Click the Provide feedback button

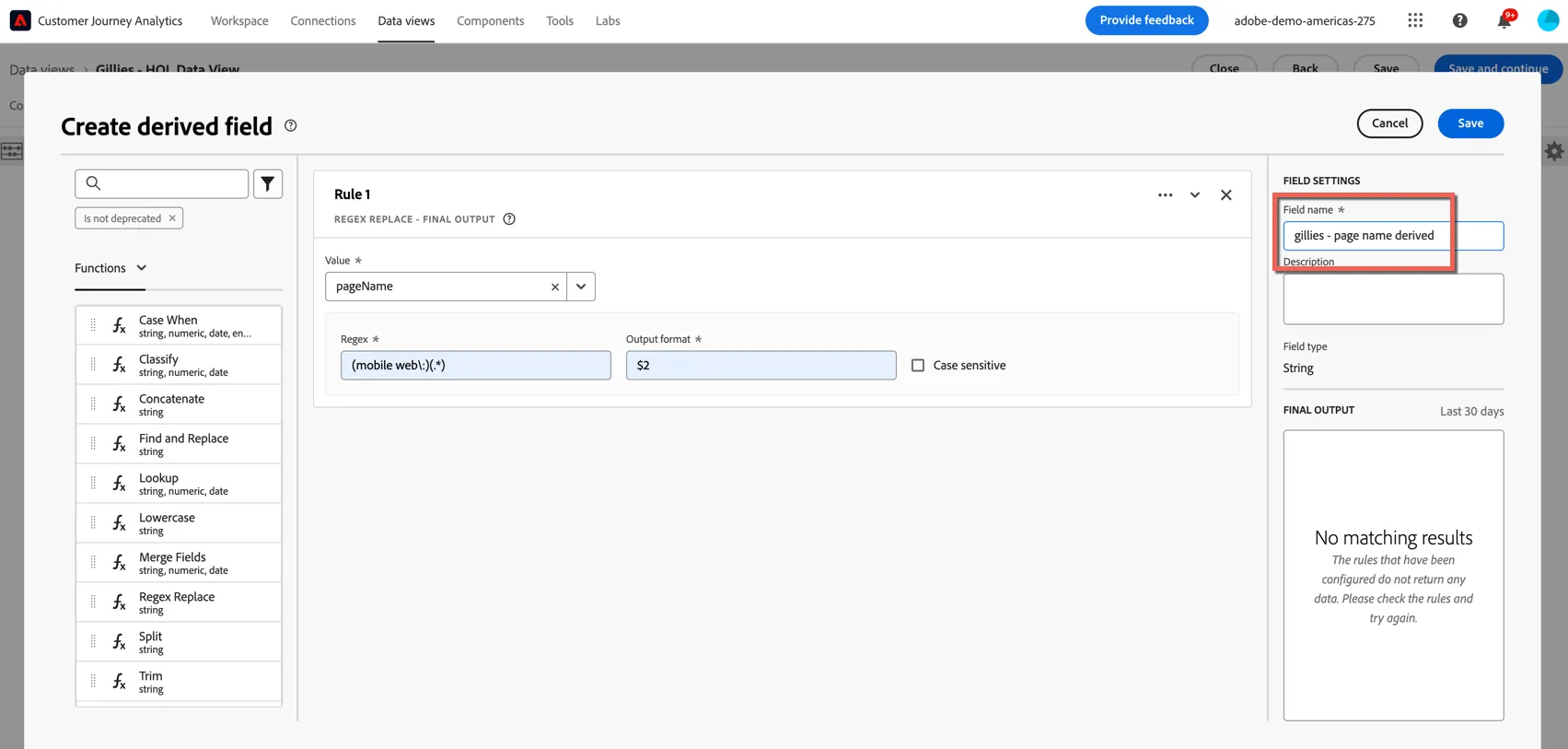(x=1147, y=20)
